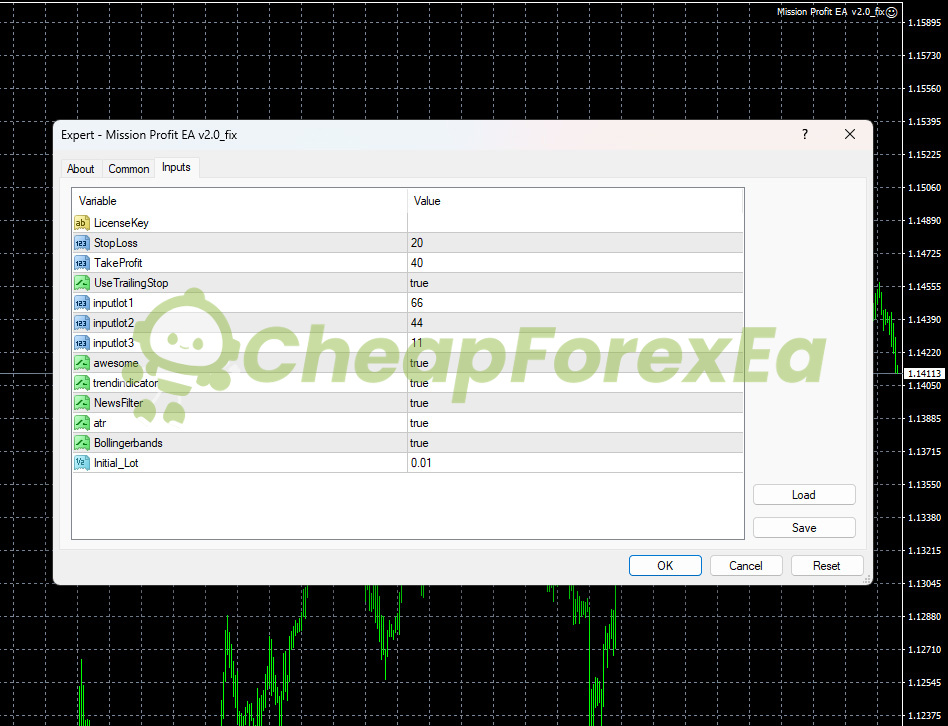This screenshot has width=948, height=726.
Task: Click the 1.13045 price scale label
Action: [x=924, y=583]
